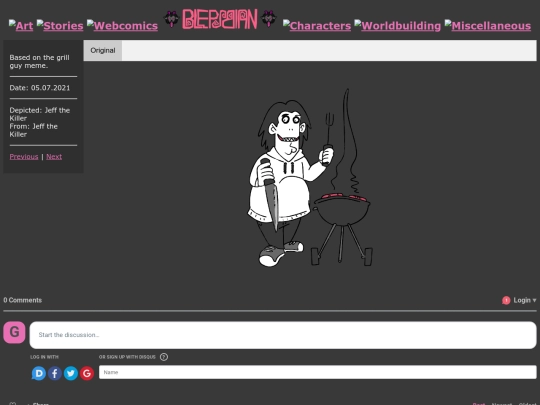540x405 pixels.
Task: Click the Date: 05.07.2021 text
Action: pos(40,88)
